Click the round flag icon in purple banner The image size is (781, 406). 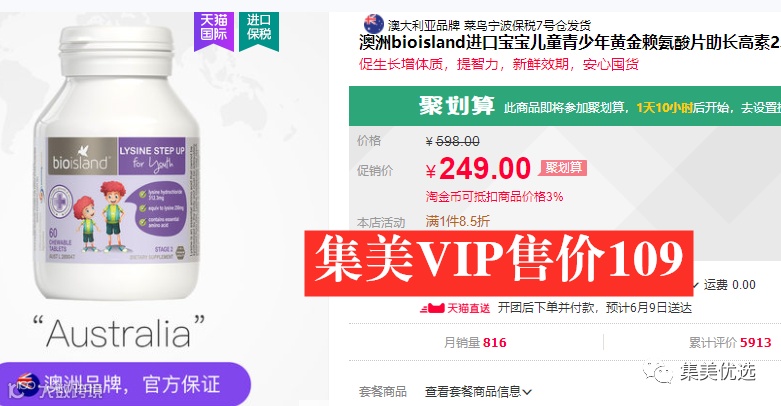[27, 383]
